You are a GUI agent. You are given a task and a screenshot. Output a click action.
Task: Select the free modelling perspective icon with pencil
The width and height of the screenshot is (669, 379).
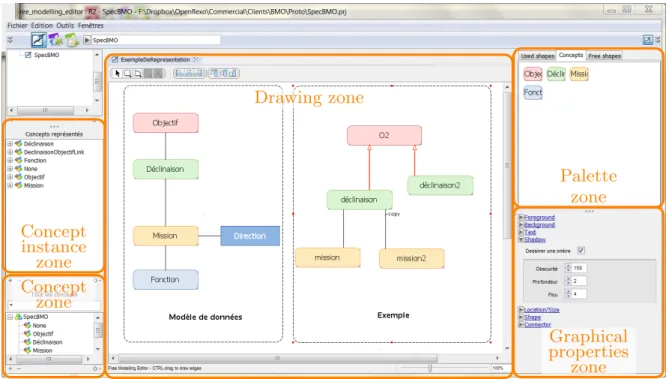[x=38, y=40]
